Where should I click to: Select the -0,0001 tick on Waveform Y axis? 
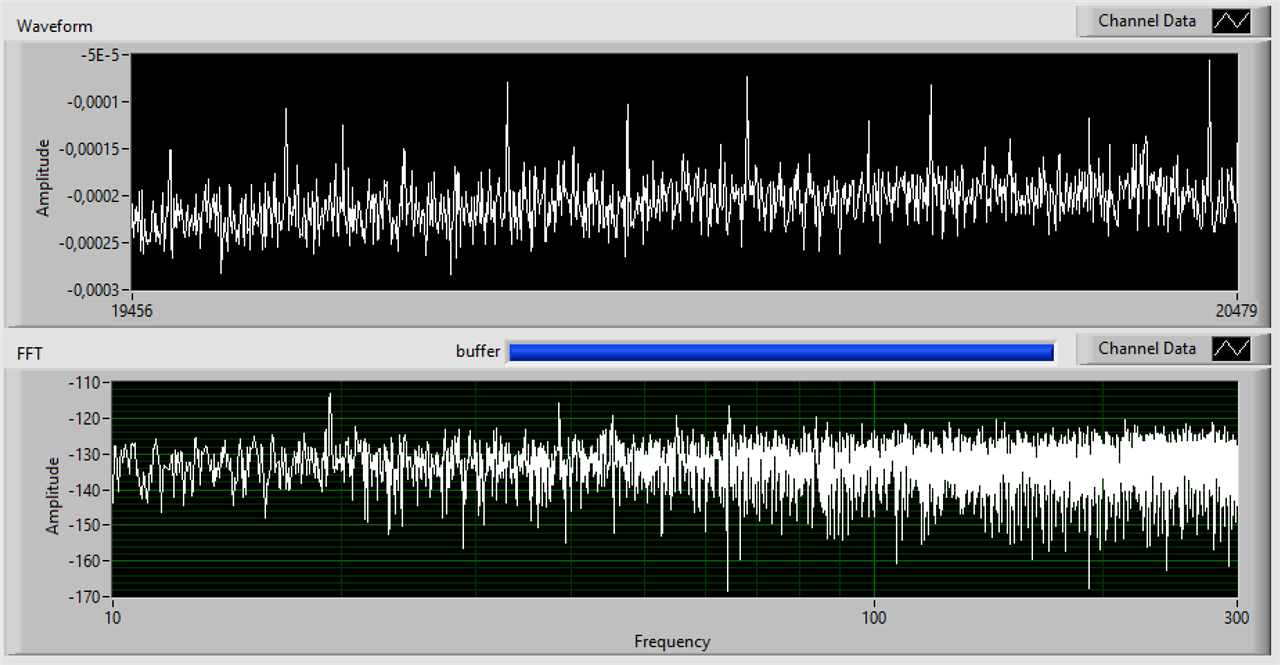94,102
